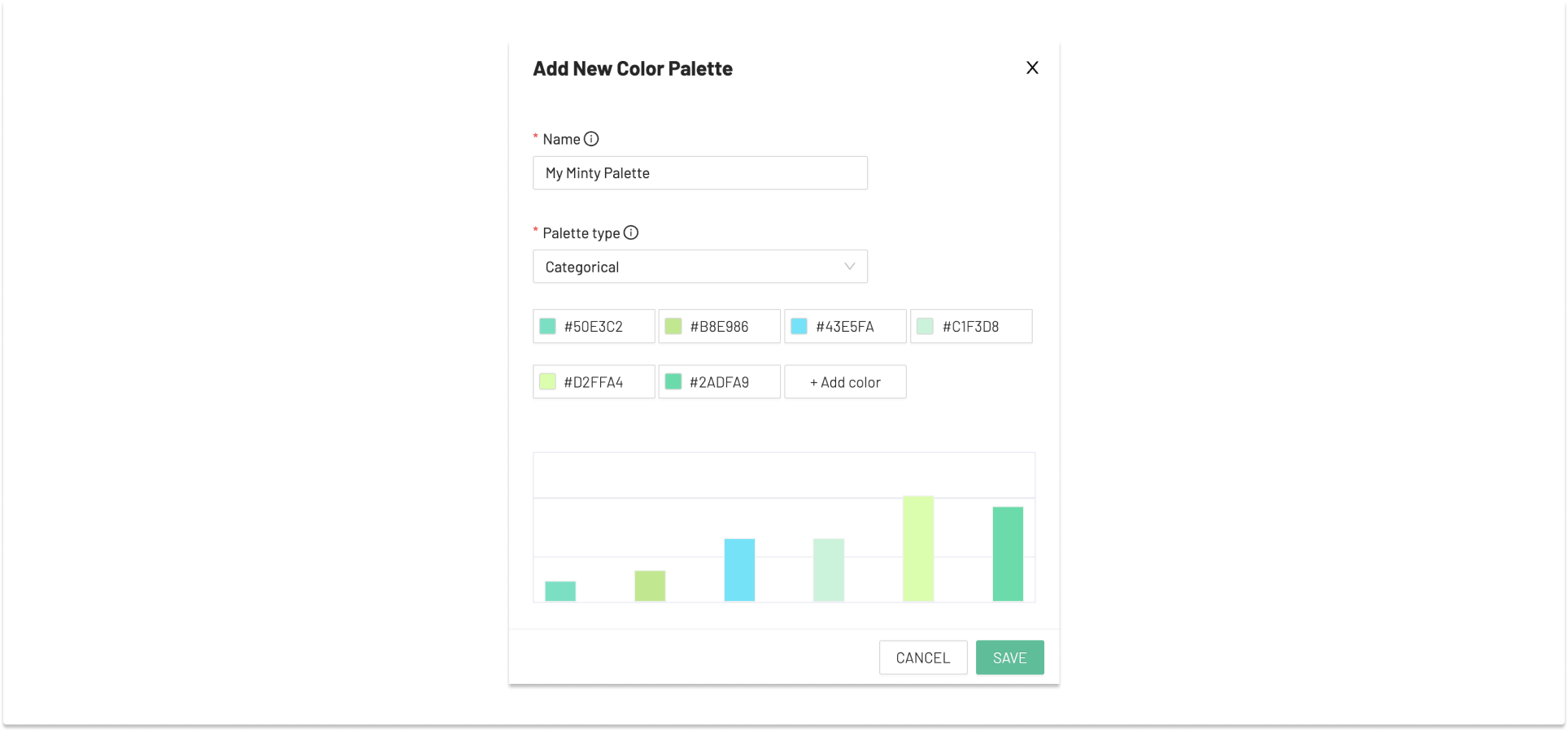Click the #D2FFA4 hex label
Viewport: 1568px width, 731px height.
pyautogui.click(x=594, y=381)
